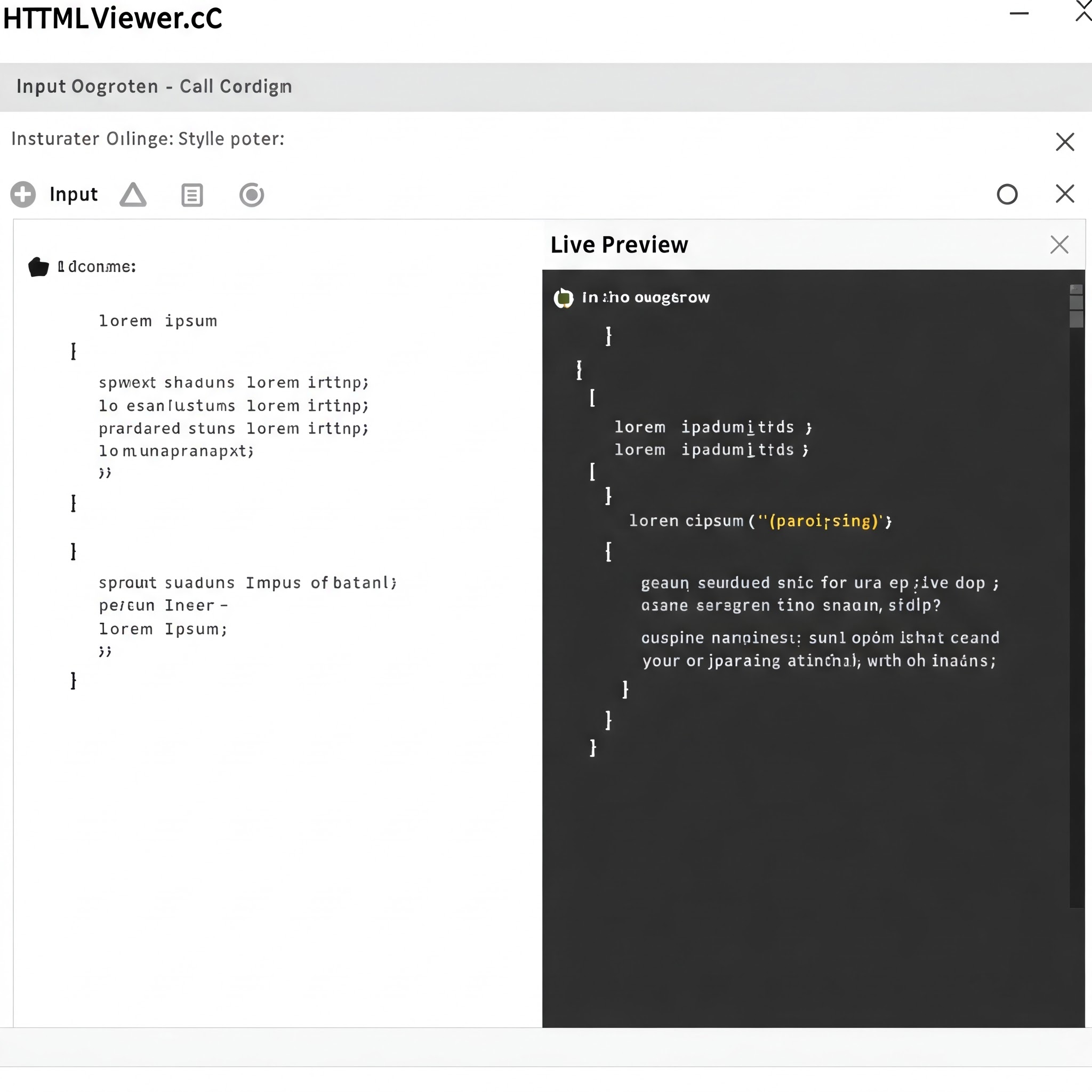The image size is (1092, 1092).
Task: Select Input Oogroten - Call Cordigm tab
Action: tap(154, 86)
